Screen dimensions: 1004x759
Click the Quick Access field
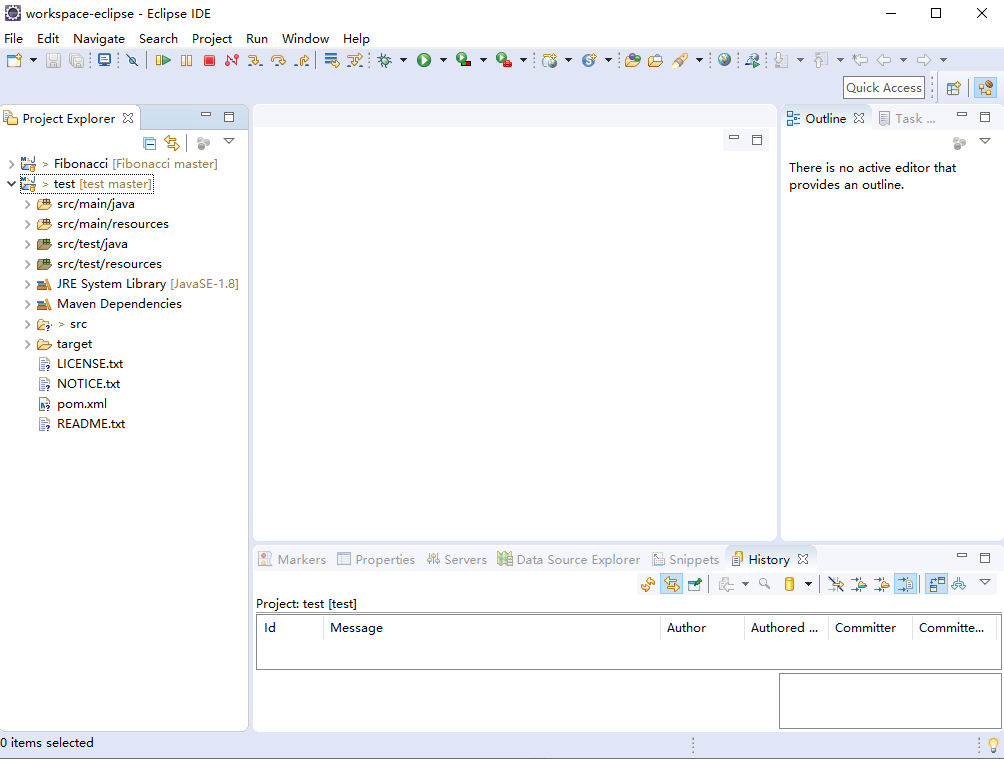[x=884, y=88]
